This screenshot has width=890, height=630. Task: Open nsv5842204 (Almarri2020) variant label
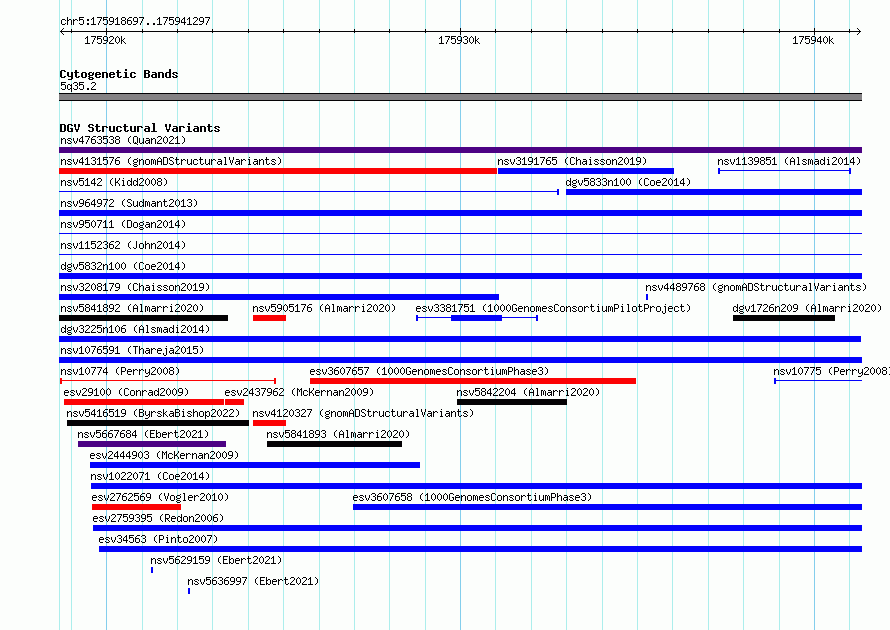[x=528, y=392]
